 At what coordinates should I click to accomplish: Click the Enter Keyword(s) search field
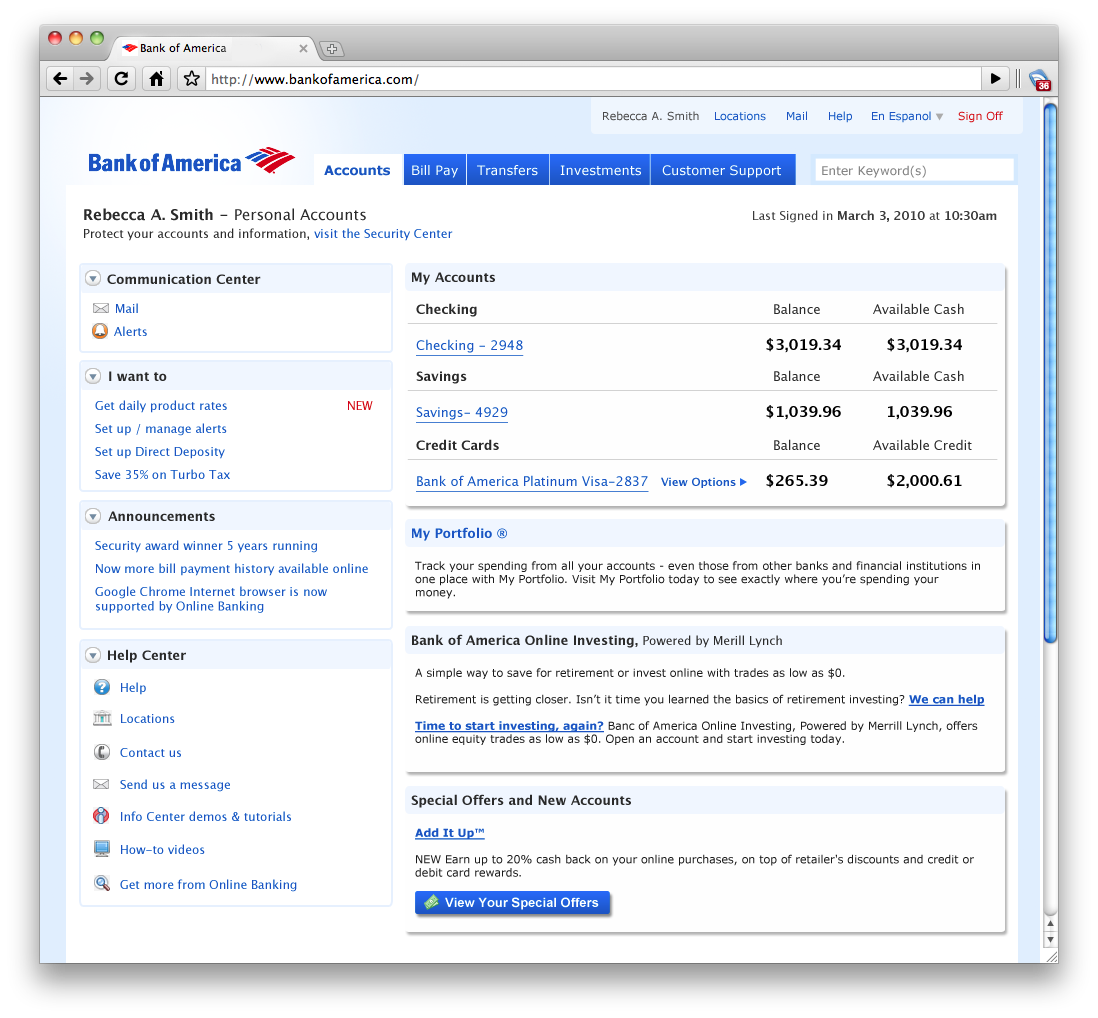(913, 169)
